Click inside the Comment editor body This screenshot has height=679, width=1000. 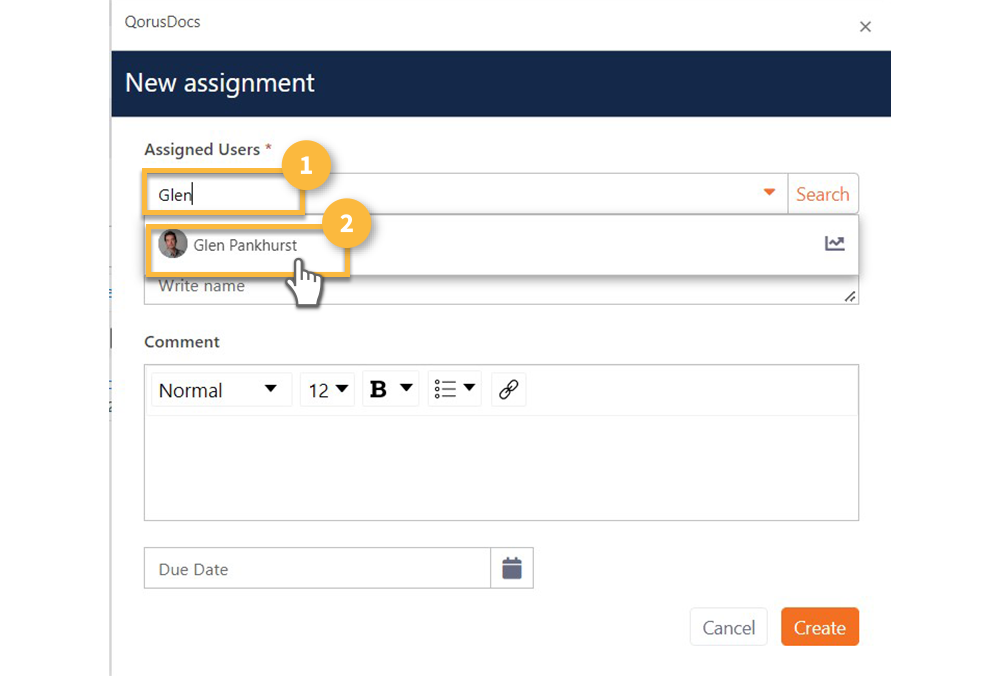tap(501, 467)
